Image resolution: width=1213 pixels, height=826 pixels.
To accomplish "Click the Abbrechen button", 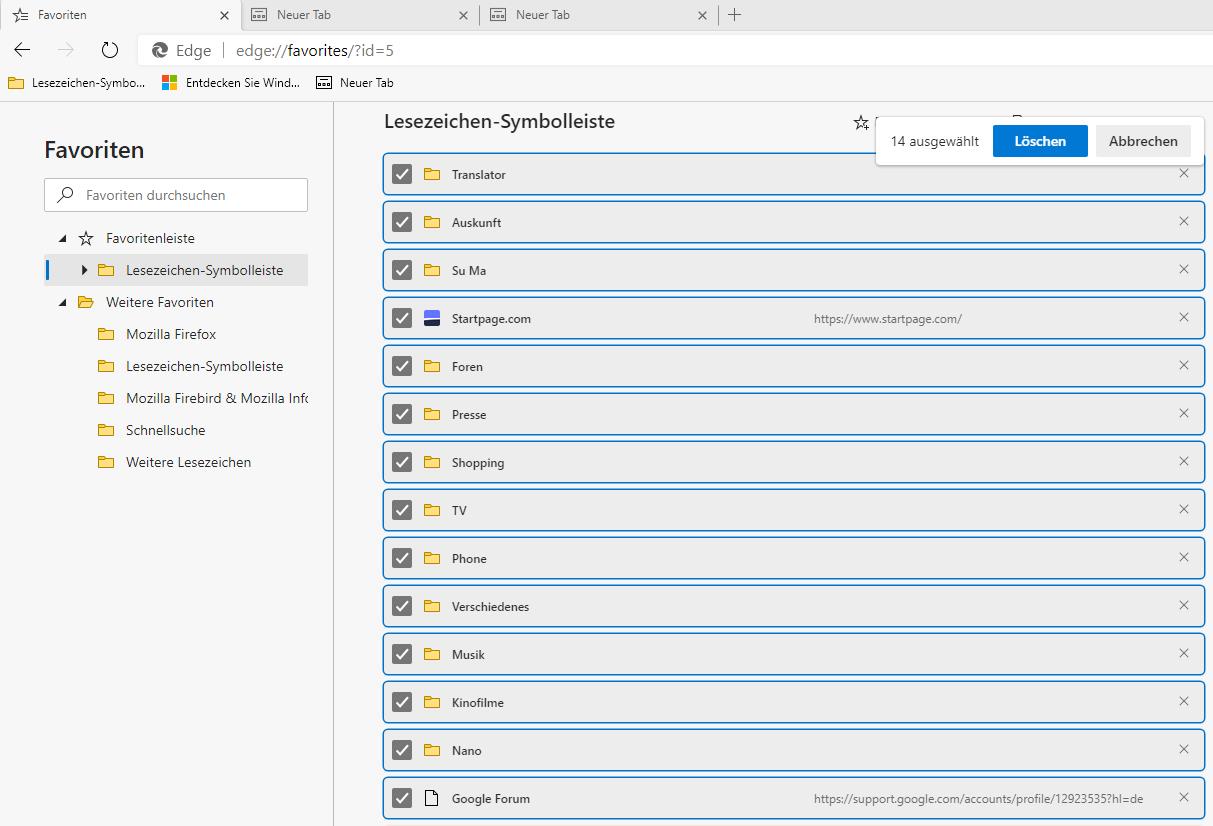I will point(1143,141).
